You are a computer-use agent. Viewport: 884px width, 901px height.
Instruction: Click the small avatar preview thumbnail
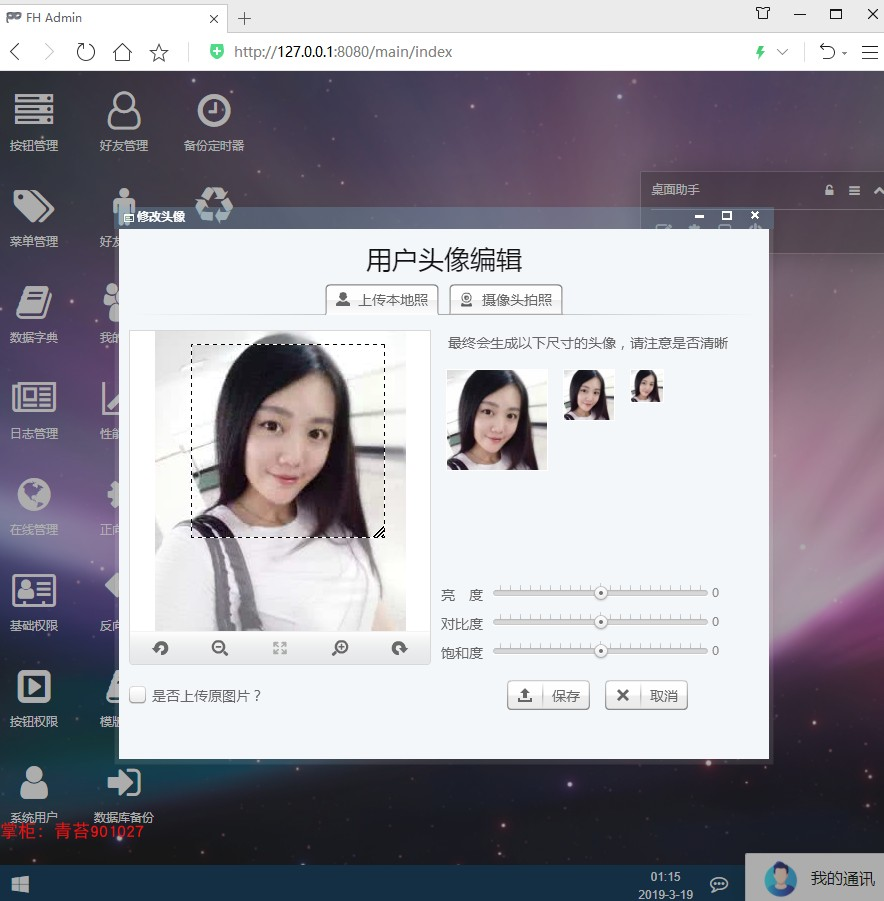click(x=647, y=386)
